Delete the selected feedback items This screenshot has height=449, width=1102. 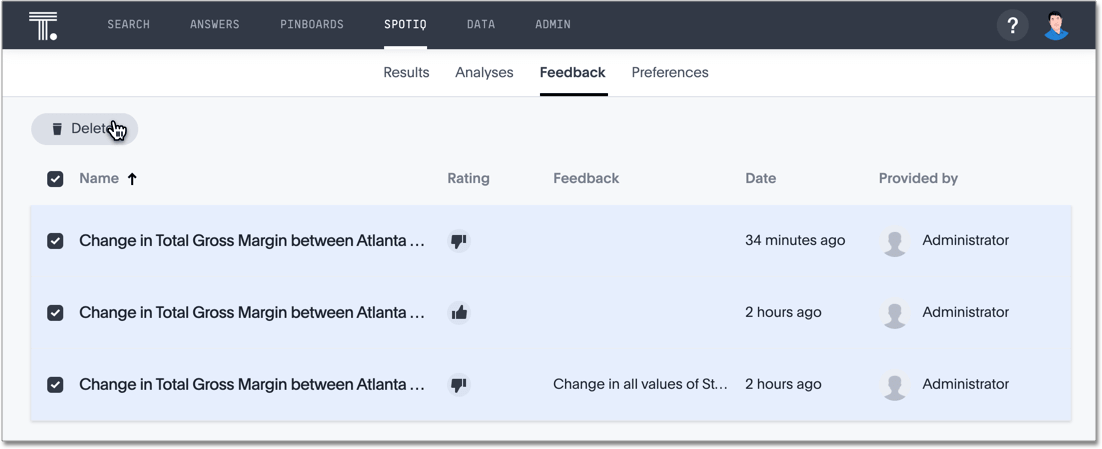pyautogui.click(x=84, y=129)
